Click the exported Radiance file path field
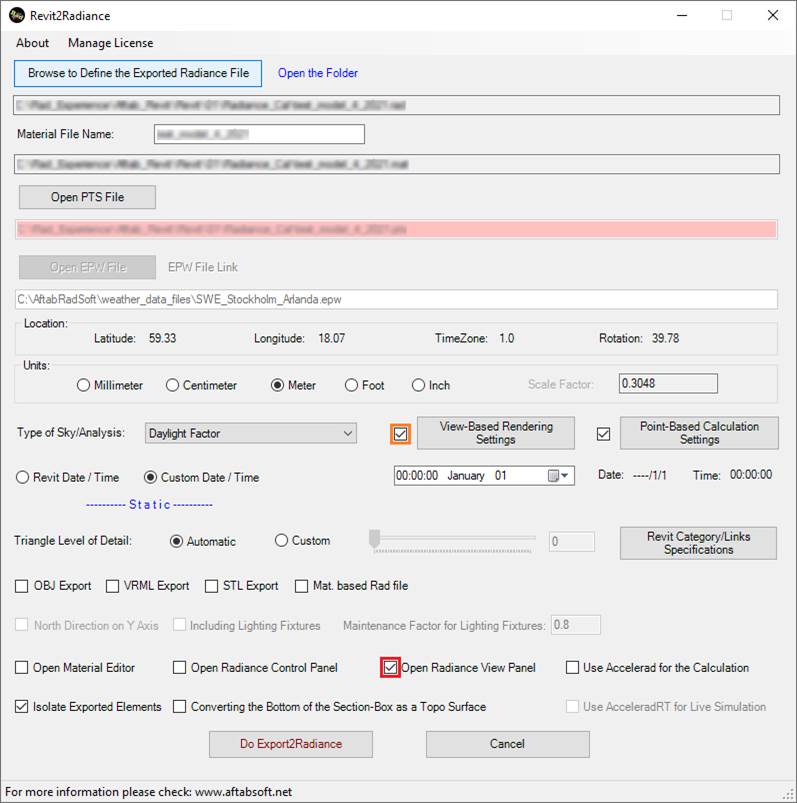This screenshot has width=797, height=803. pyautogui.click(x=396, y=105)
